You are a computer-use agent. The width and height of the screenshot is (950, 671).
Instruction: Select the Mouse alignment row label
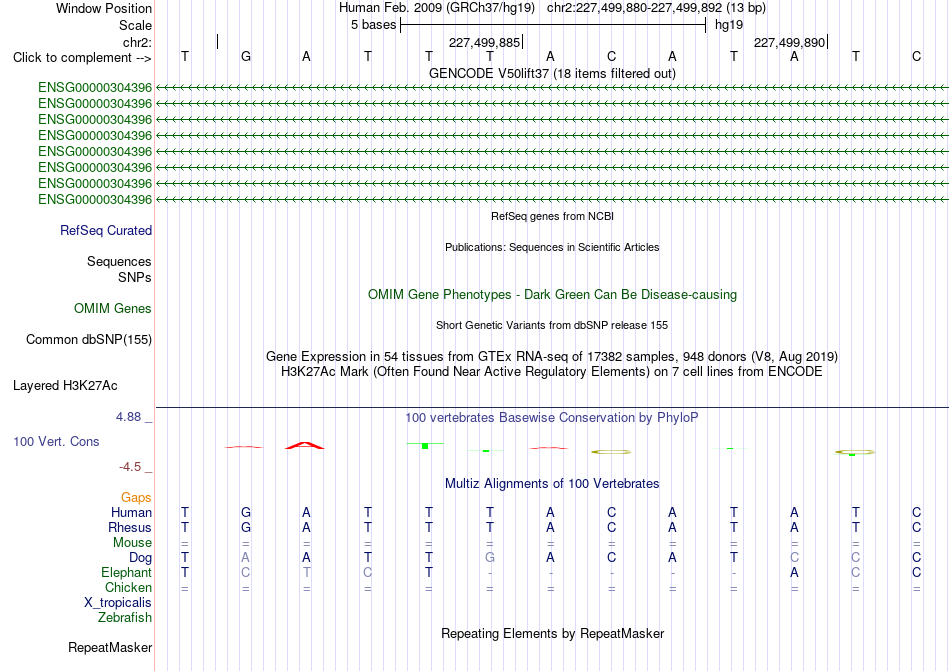click(x=132, y=543)
